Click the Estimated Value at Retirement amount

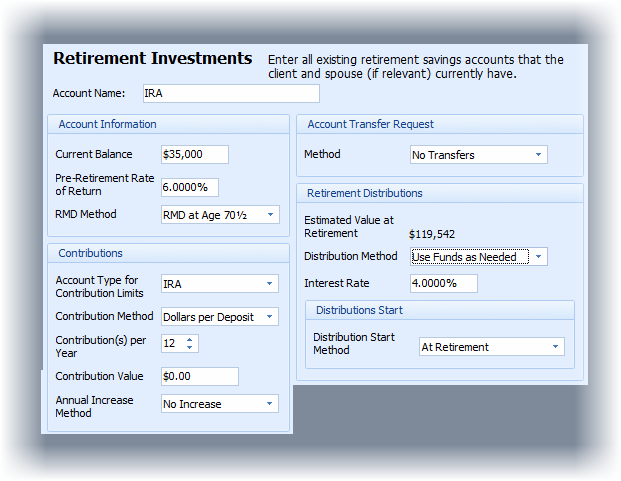click(432, 234)
